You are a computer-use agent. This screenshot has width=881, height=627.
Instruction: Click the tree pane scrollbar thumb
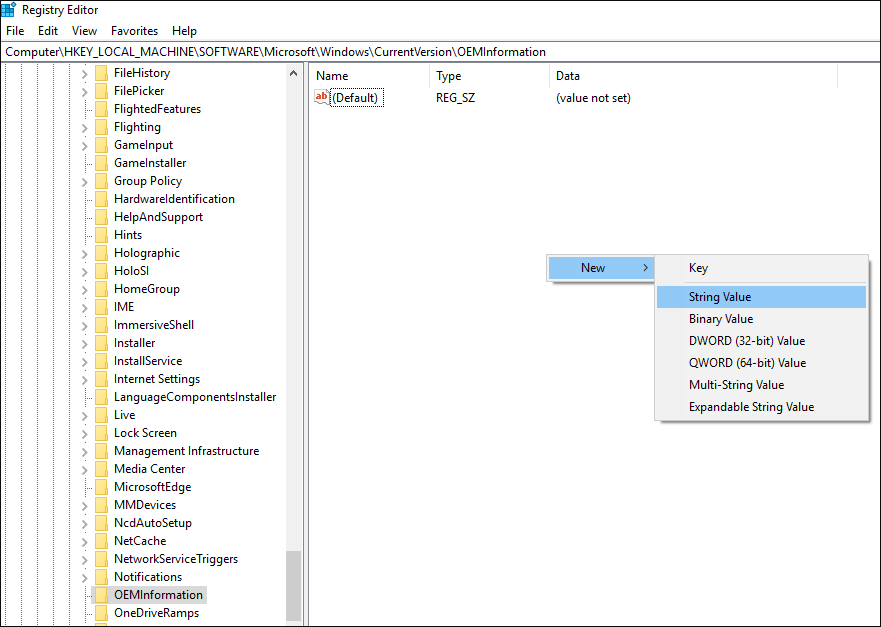click(x=293, y=585)
